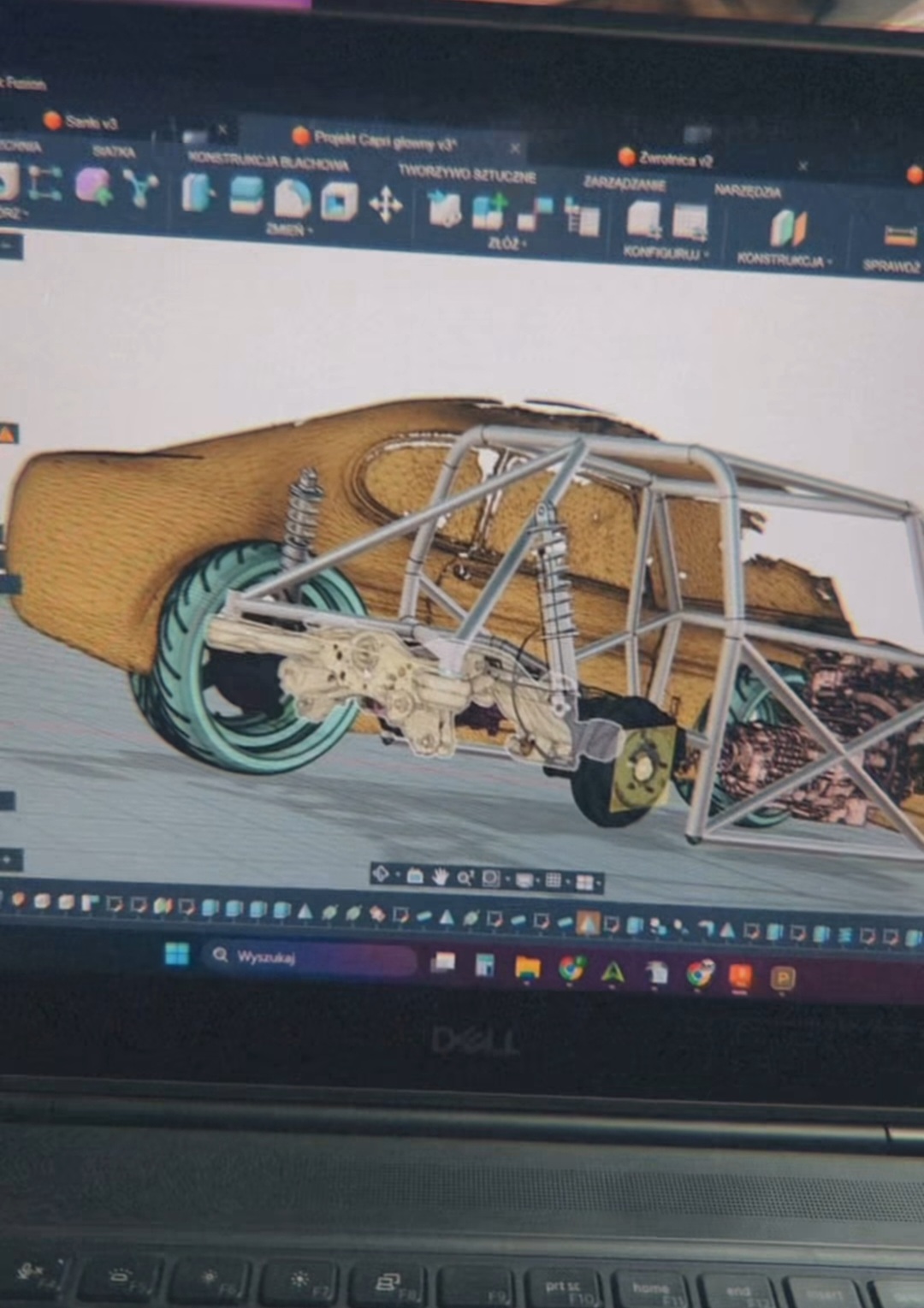This screenshot has width=924, height=1308.
Task: Open the KONSTRUKCJA BLACHOWA ribbon tab
Action: coord(268,163)
